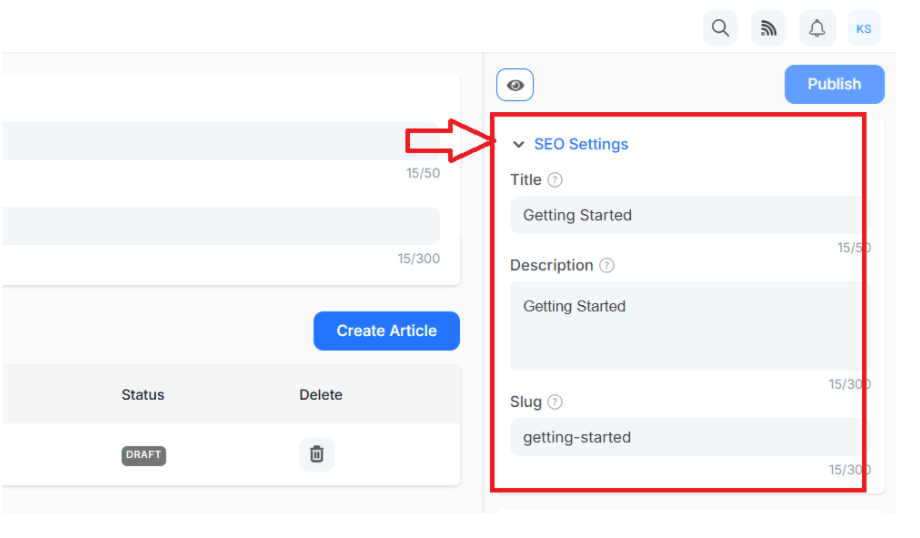Open the notifications bell
This screenshot has width=920, height=538.
[x=817, y=28]
